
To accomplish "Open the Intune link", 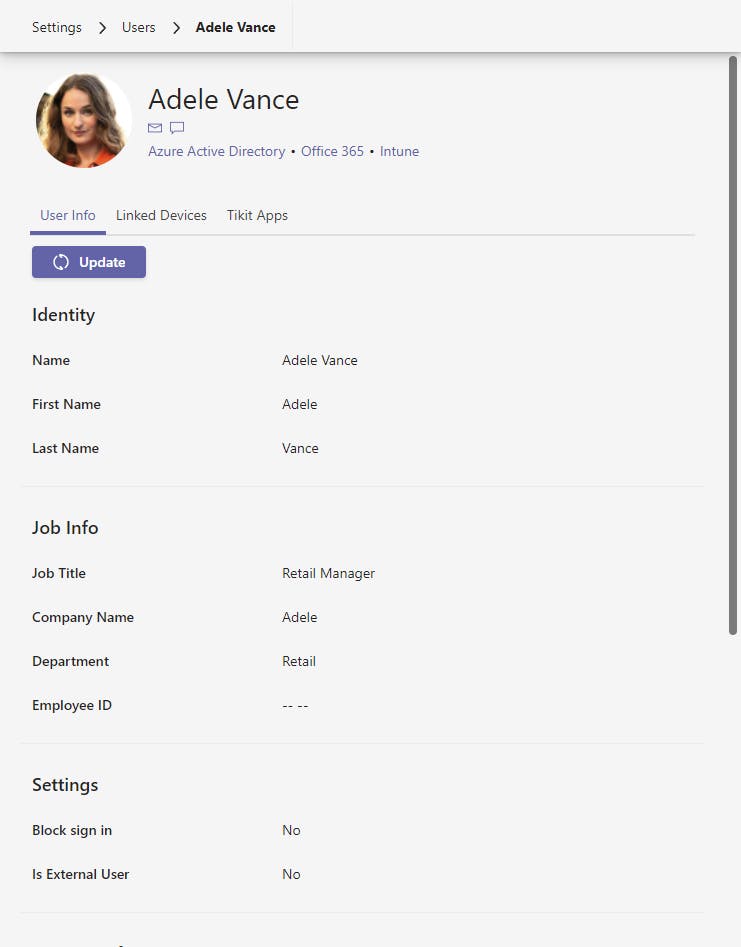I will [399, 151].
